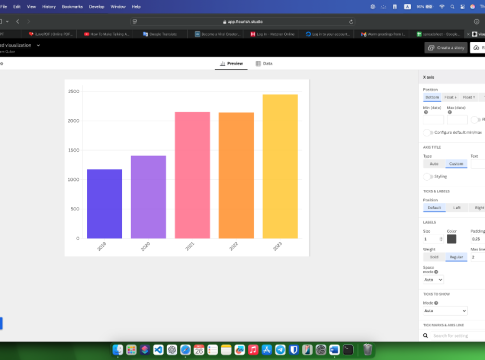Screen dimensions: 485x360
Task: Expand the visualization title chevron
Action: click(38, 45)
